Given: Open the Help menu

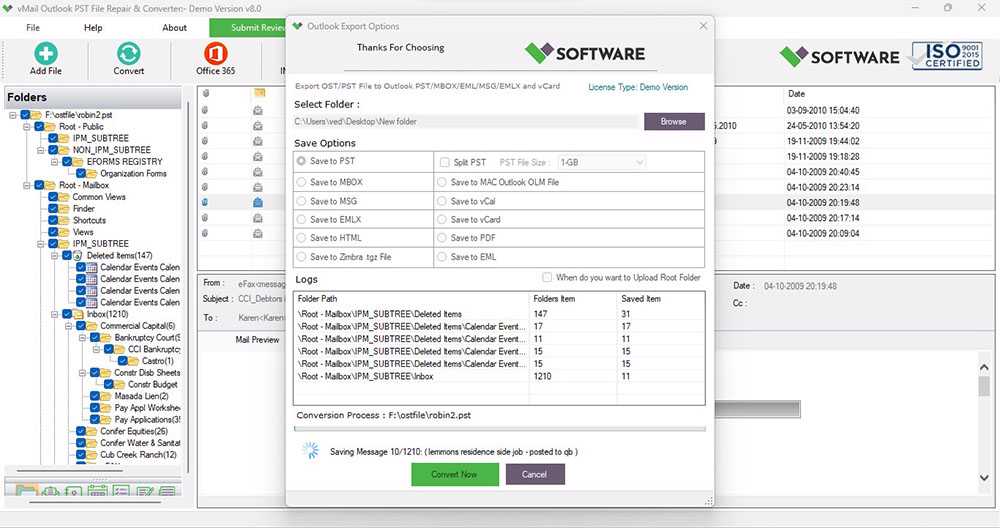Looking at the screenshot, I should click(x=93, y=27).
